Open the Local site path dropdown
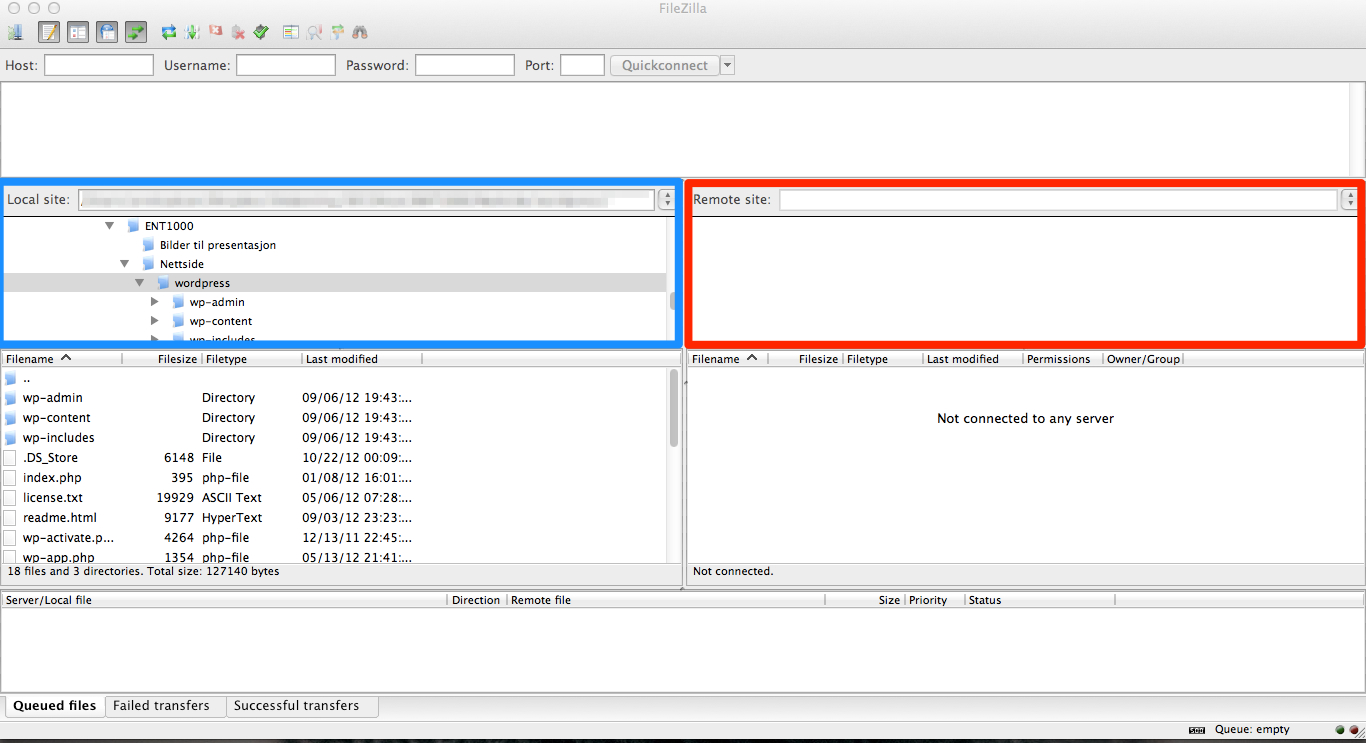This screenshot has width=1366, height=743. [x=667, y=200]
